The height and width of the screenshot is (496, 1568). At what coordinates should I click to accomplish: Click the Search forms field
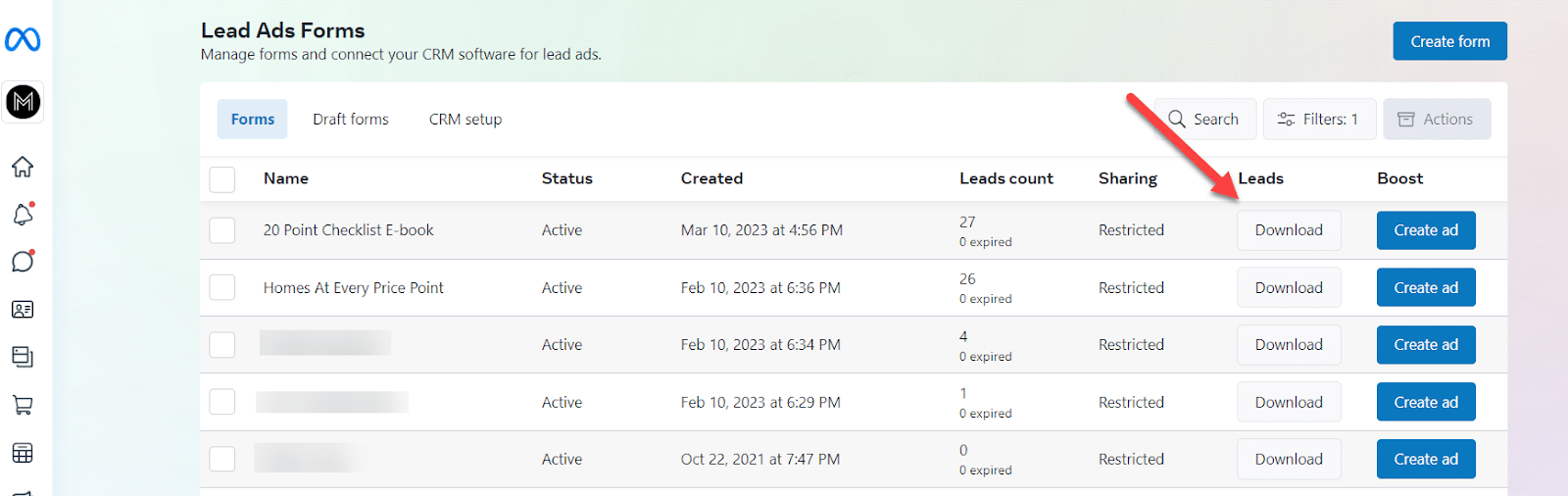[1205, 120]
